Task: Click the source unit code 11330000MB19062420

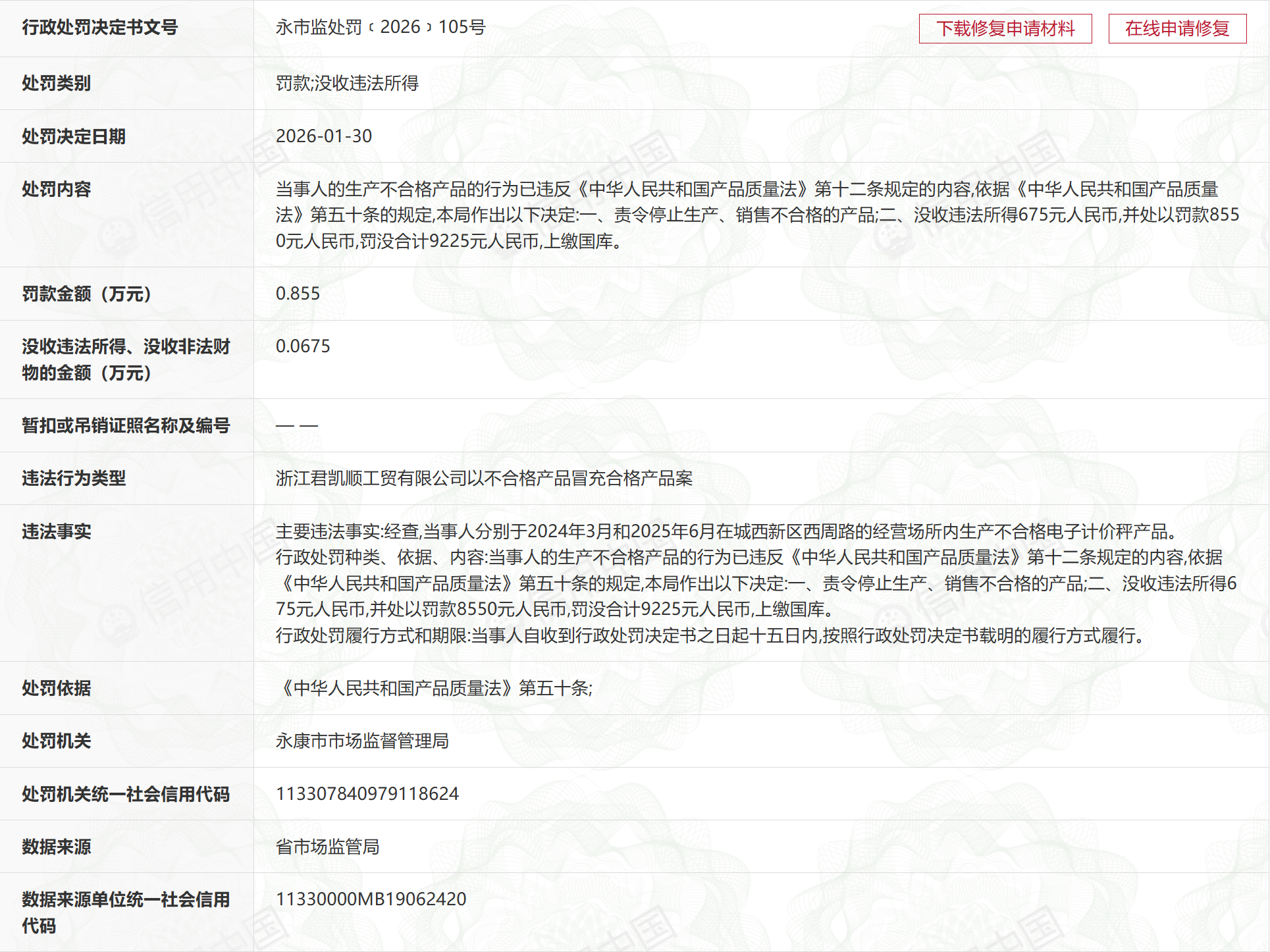Action: (371, 899)
